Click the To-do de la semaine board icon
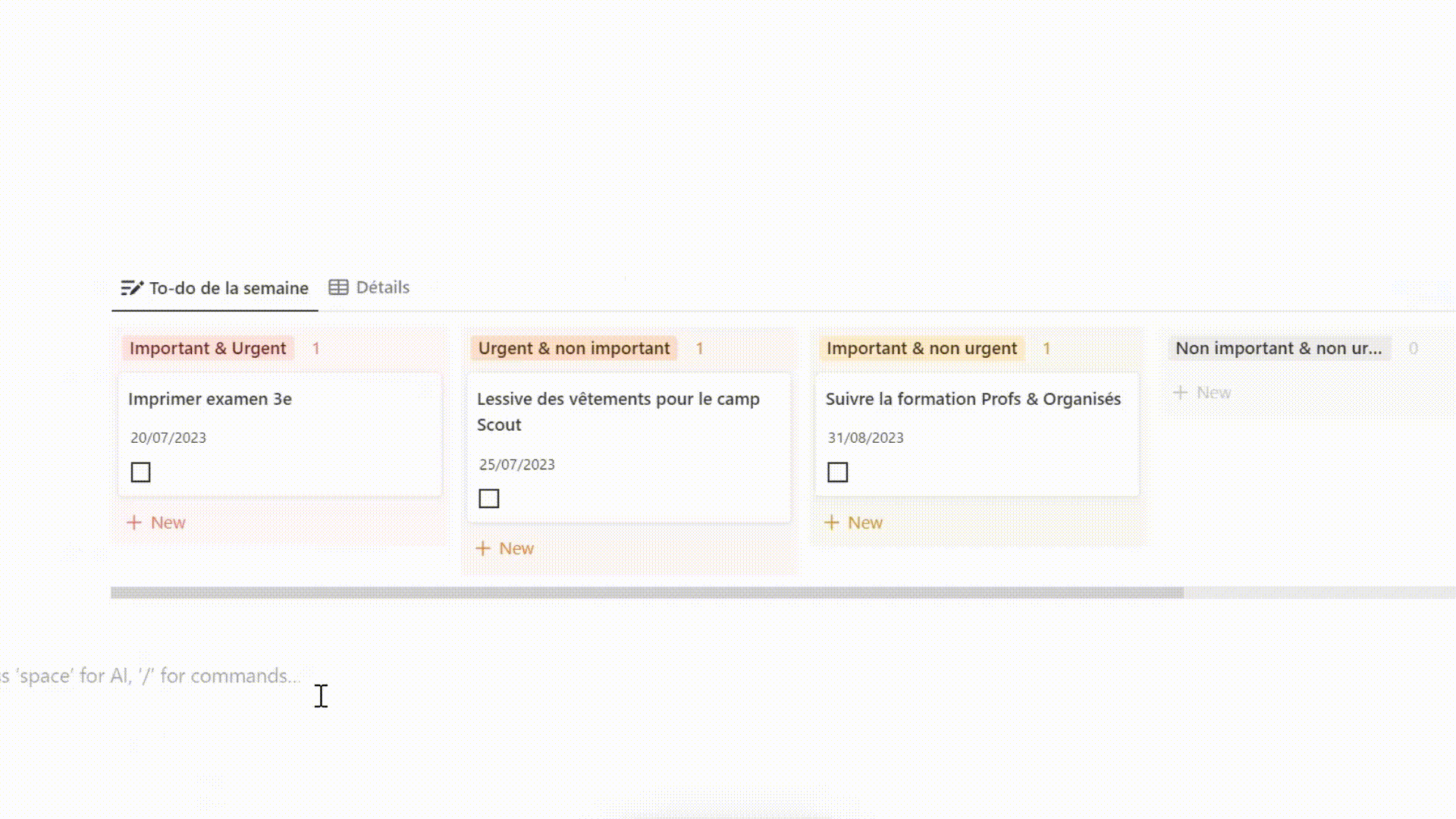Screen dimensions: 1456x819 pyautogui.click(x=132, y=288)
